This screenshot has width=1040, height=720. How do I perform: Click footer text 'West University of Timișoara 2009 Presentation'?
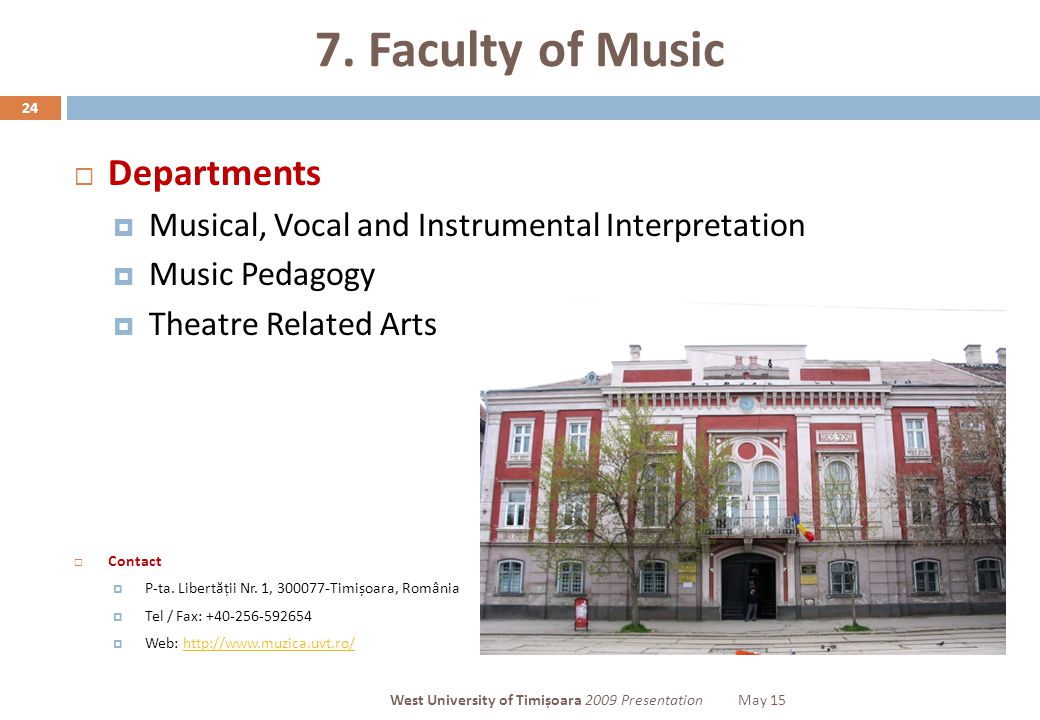click(x=546, y=700)
